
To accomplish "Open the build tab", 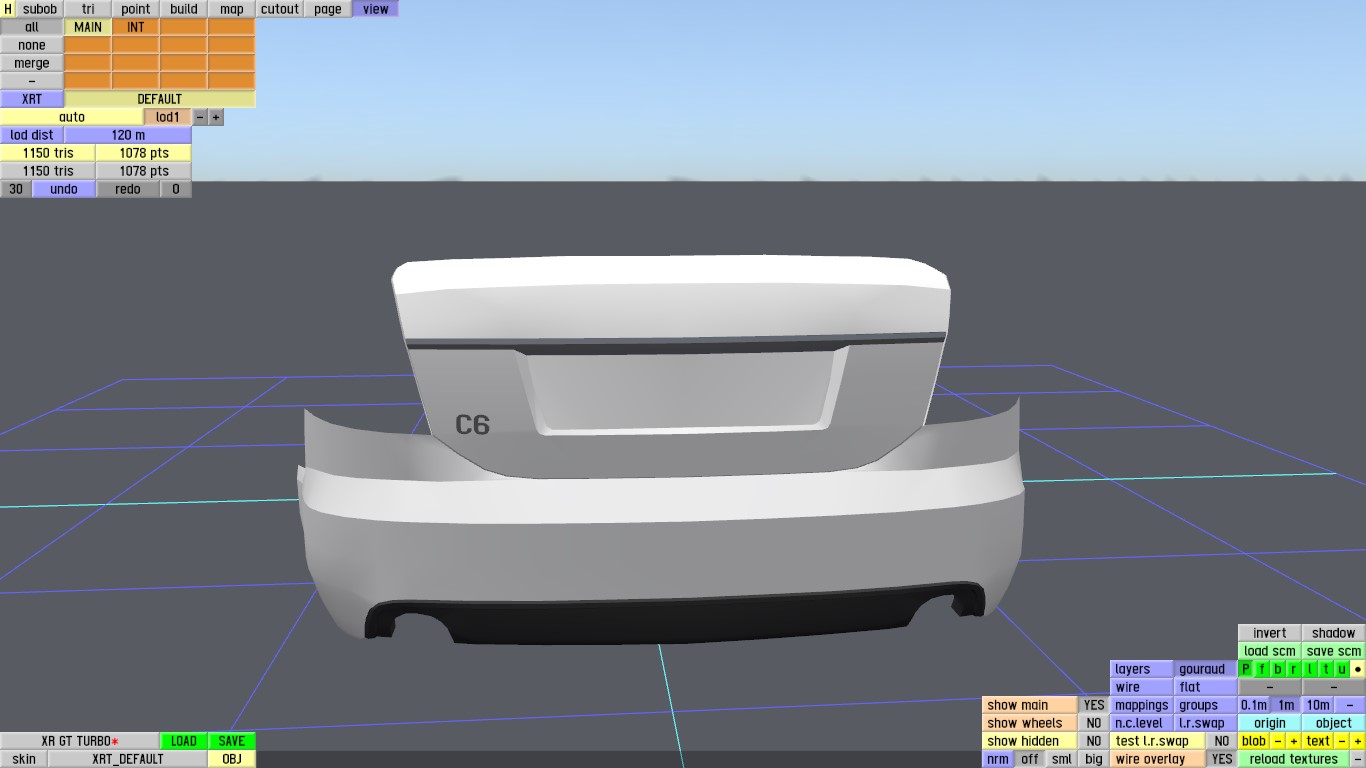I will 184,9.
